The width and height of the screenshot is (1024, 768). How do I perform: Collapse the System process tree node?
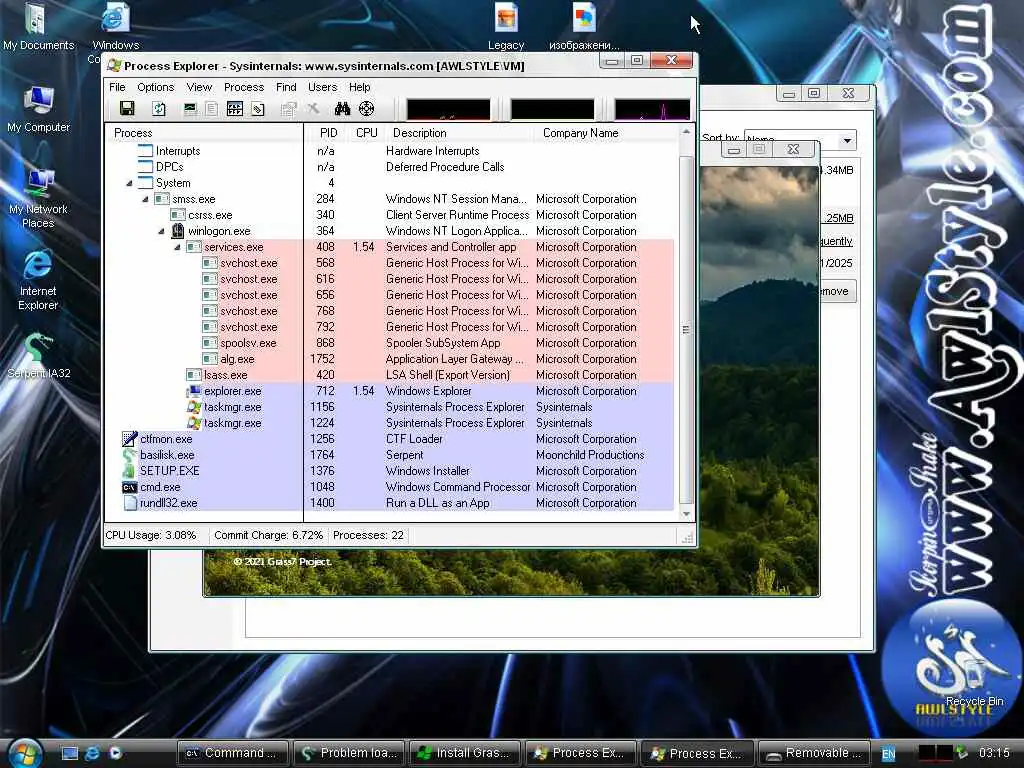tap(129, 184)
